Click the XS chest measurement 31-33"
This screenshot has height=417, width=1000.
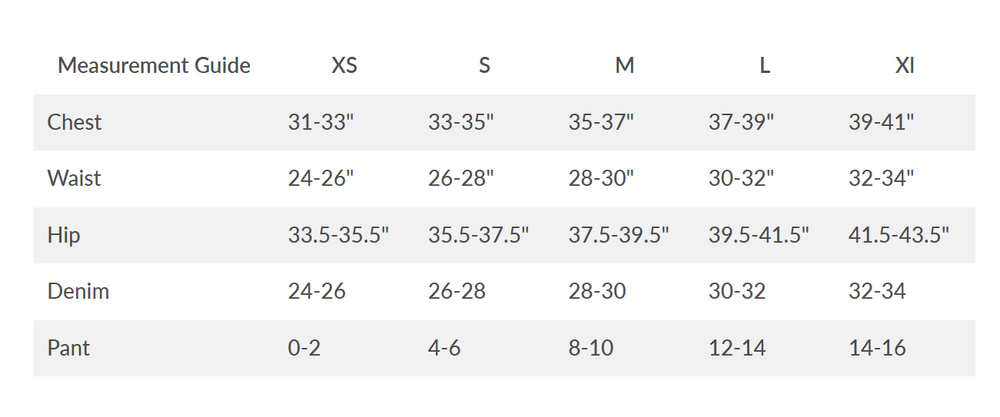321,122
